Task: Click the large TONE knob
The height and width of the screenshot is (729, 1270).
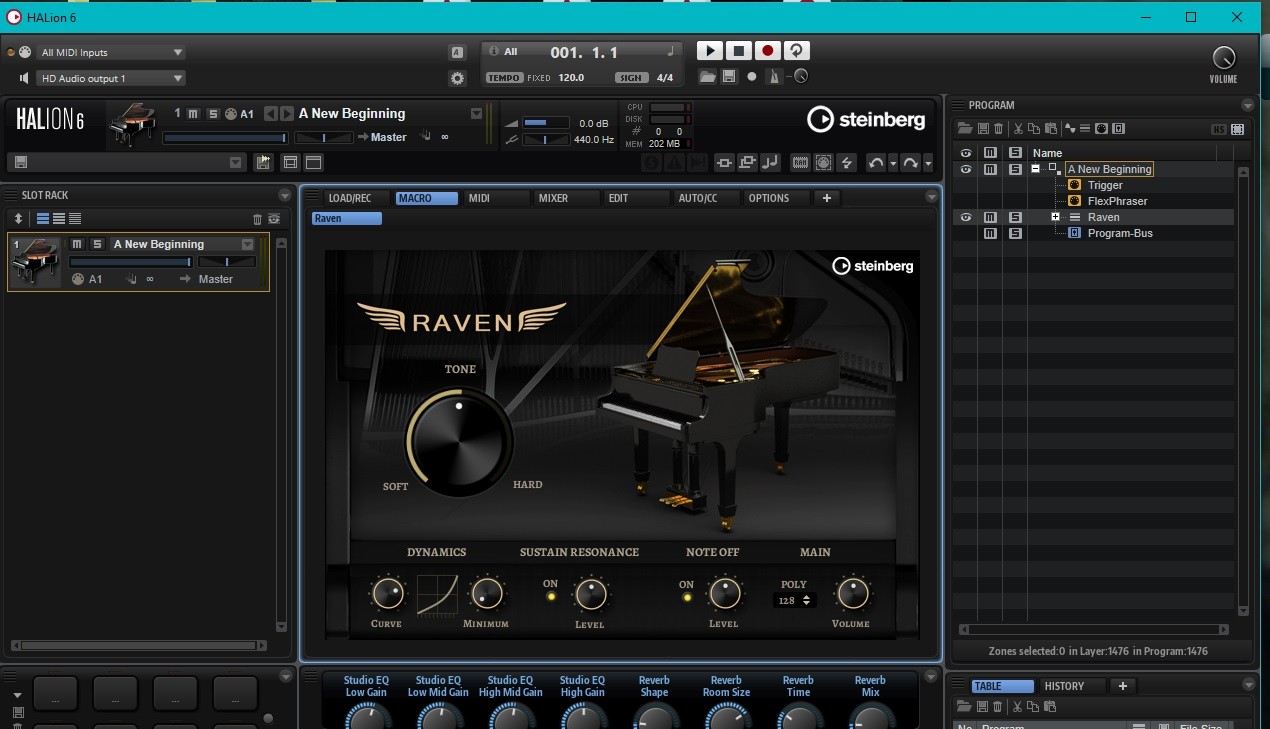Action: pos(459,440)
